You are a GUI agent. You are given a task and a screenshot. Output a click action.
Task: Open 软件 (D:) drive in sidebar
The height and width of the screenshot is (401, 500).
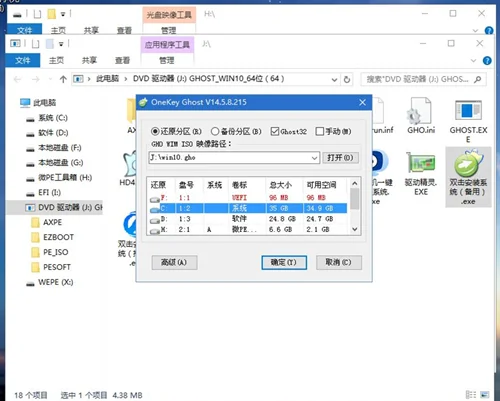coord(47,133)
